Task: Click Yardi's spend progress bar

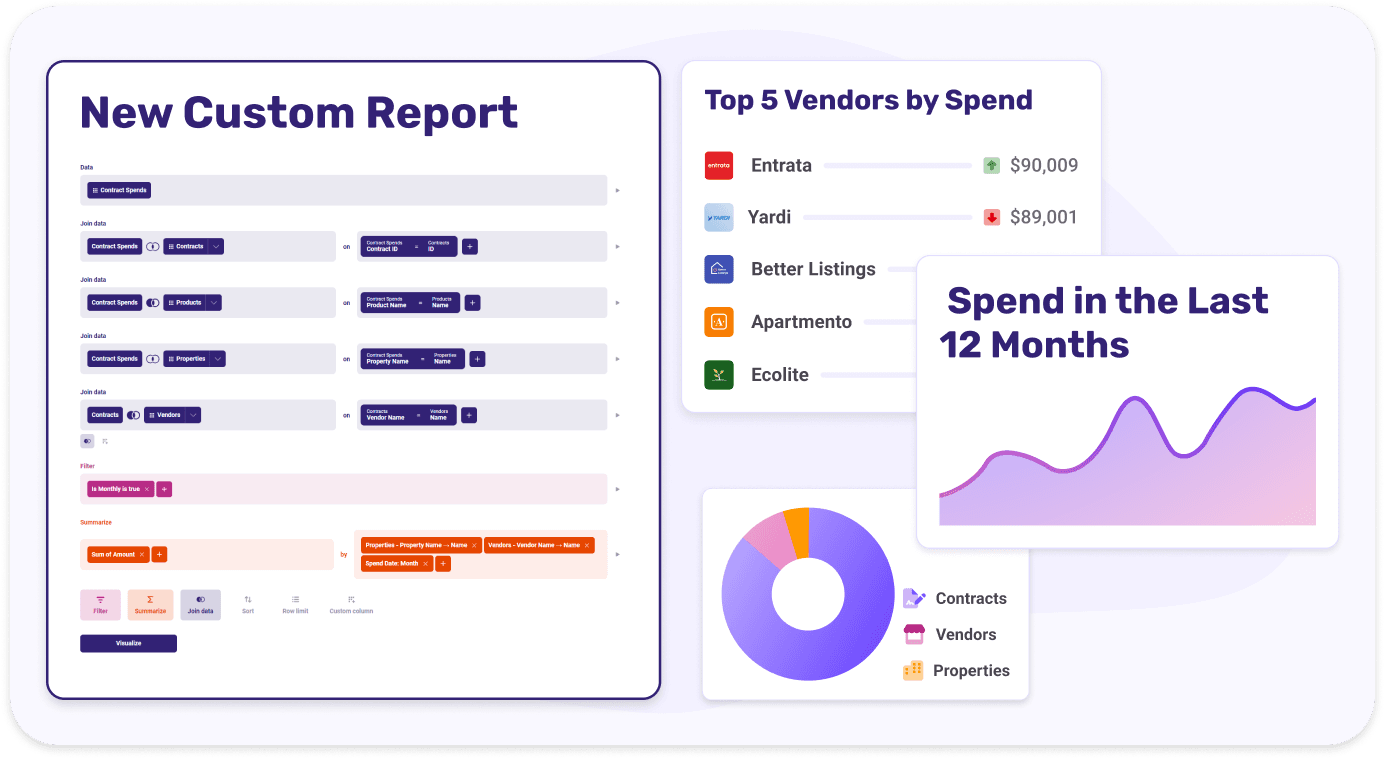Action: (887, 217)
